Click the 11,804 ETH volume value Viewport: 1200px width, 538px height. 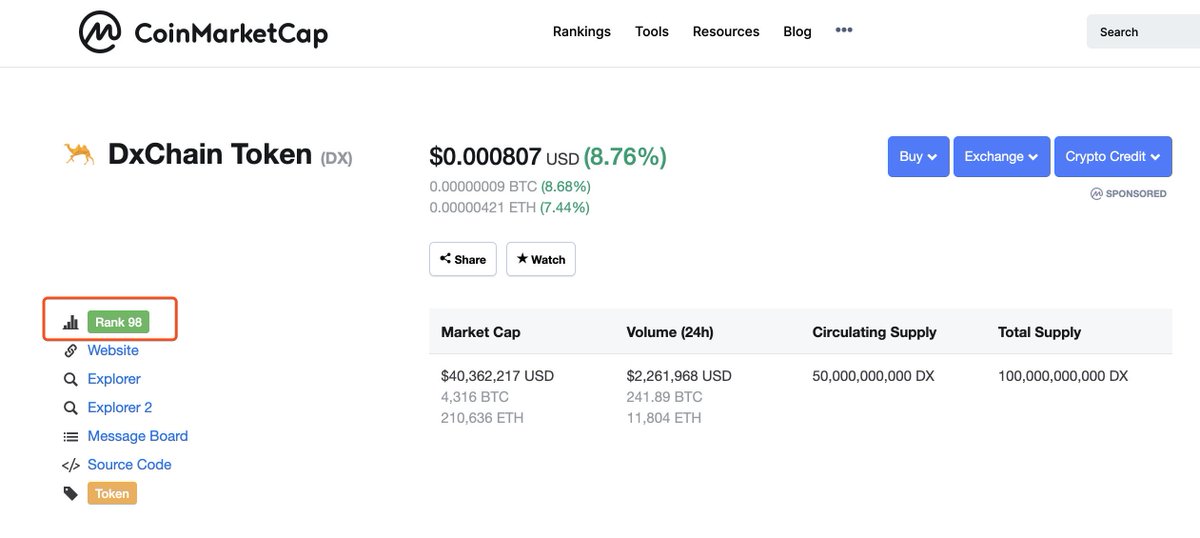tap(664, 418)
